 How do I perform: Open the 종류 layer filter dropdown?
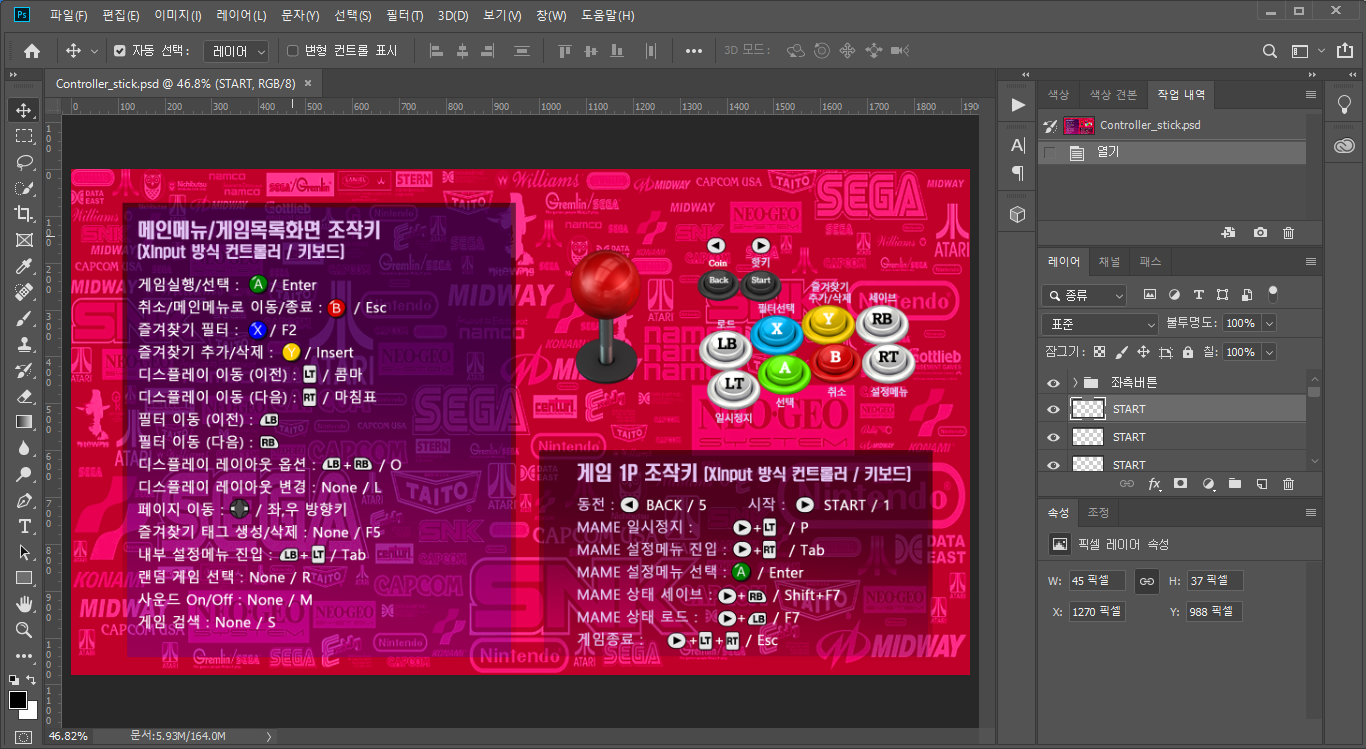1083,295
